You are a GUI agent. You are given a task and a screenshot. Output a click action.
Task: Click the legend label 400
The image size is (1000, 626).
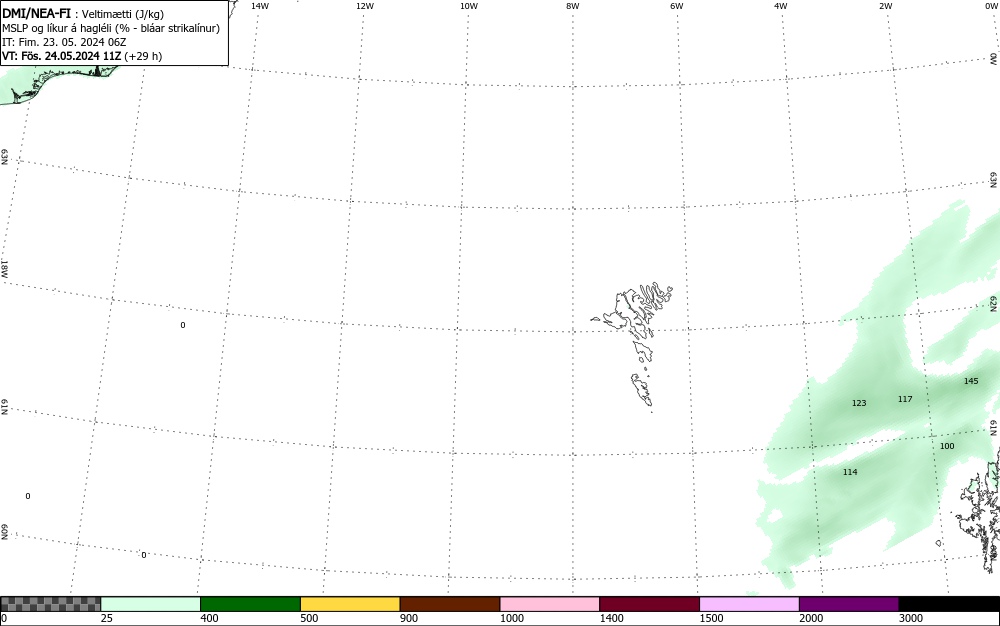tap(209, 618)
